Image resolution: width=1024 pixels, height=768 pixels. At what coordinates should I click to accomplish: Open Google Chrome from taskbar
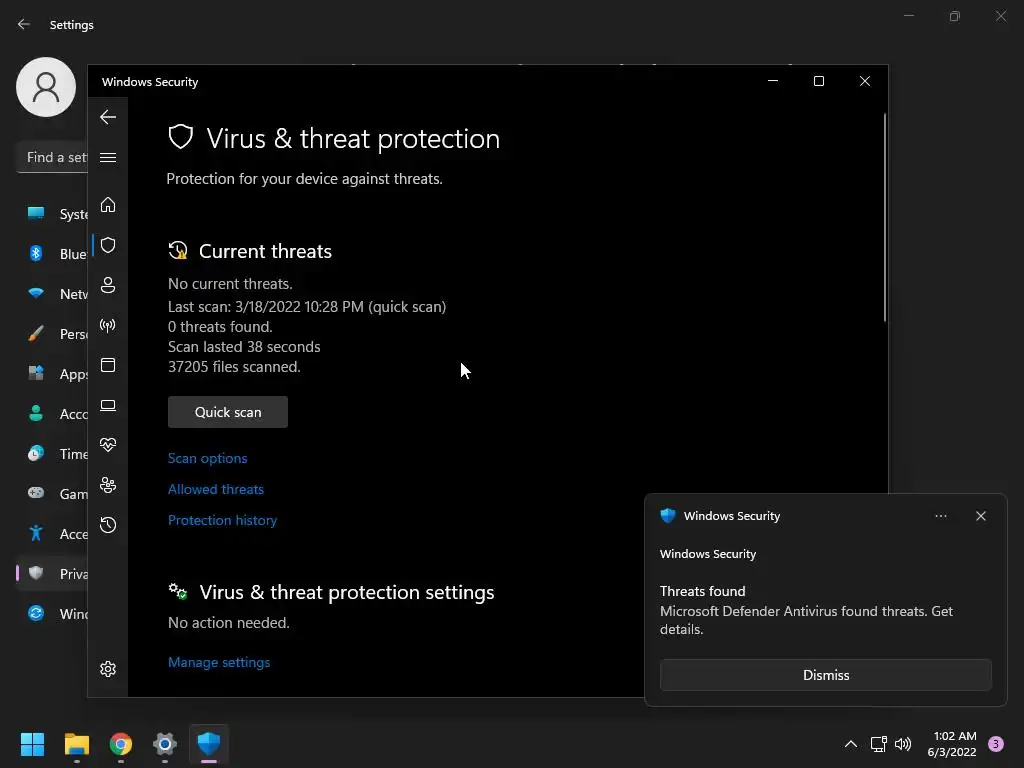(x=121, y=744)
